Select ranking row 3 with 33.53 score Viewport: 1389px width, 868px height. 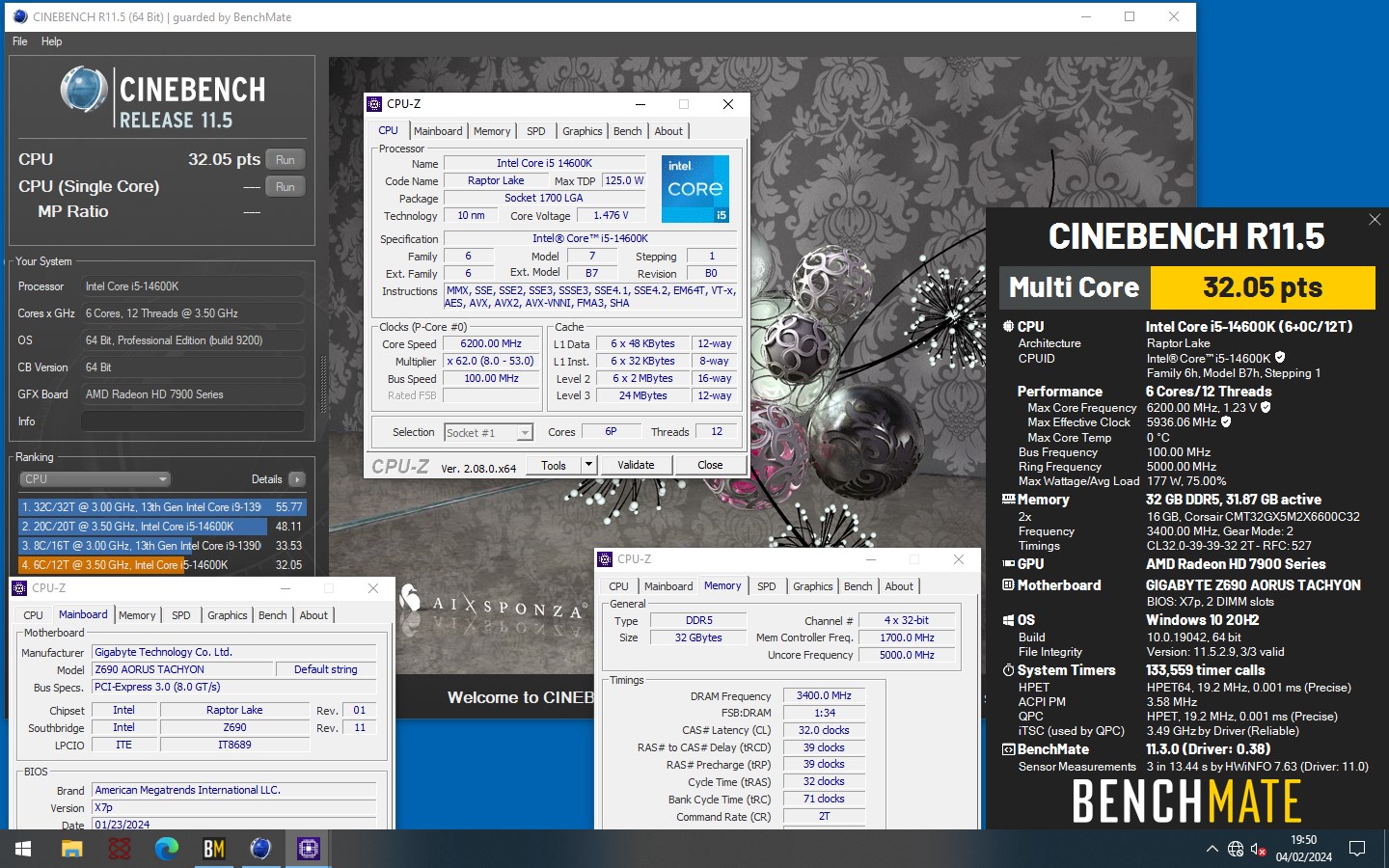pyautogui.click(x=162, y=546)
